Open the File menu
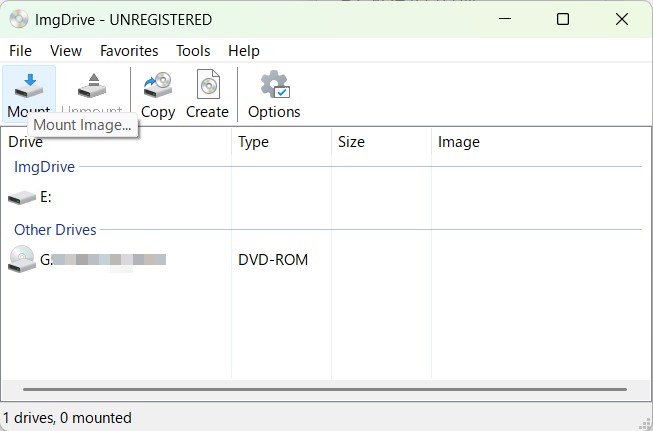 coord(20,51)
